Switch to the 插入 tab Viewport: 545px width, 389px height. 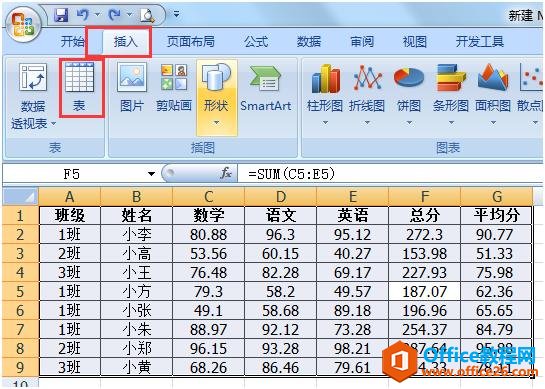coord(126,42)
